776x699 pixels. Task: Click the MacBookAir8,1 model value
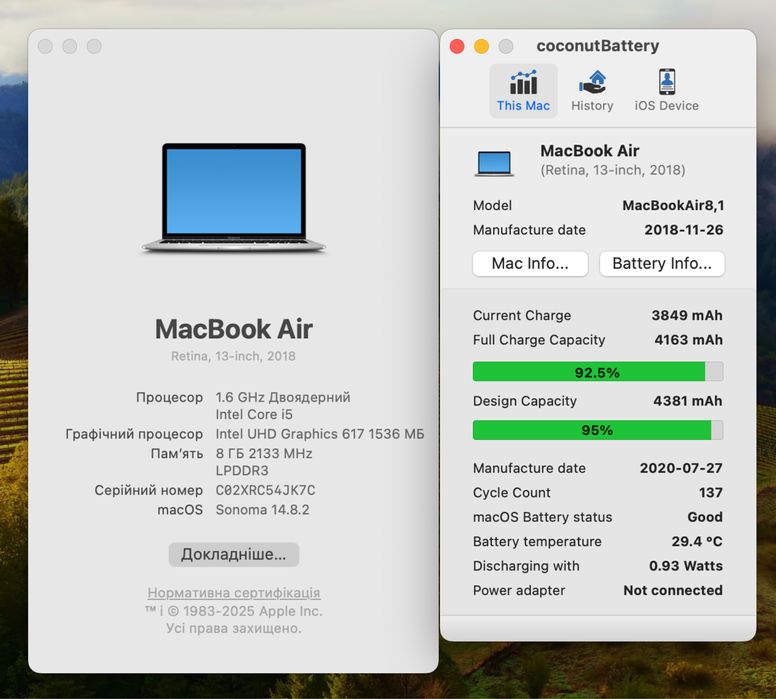click(673, 205)
